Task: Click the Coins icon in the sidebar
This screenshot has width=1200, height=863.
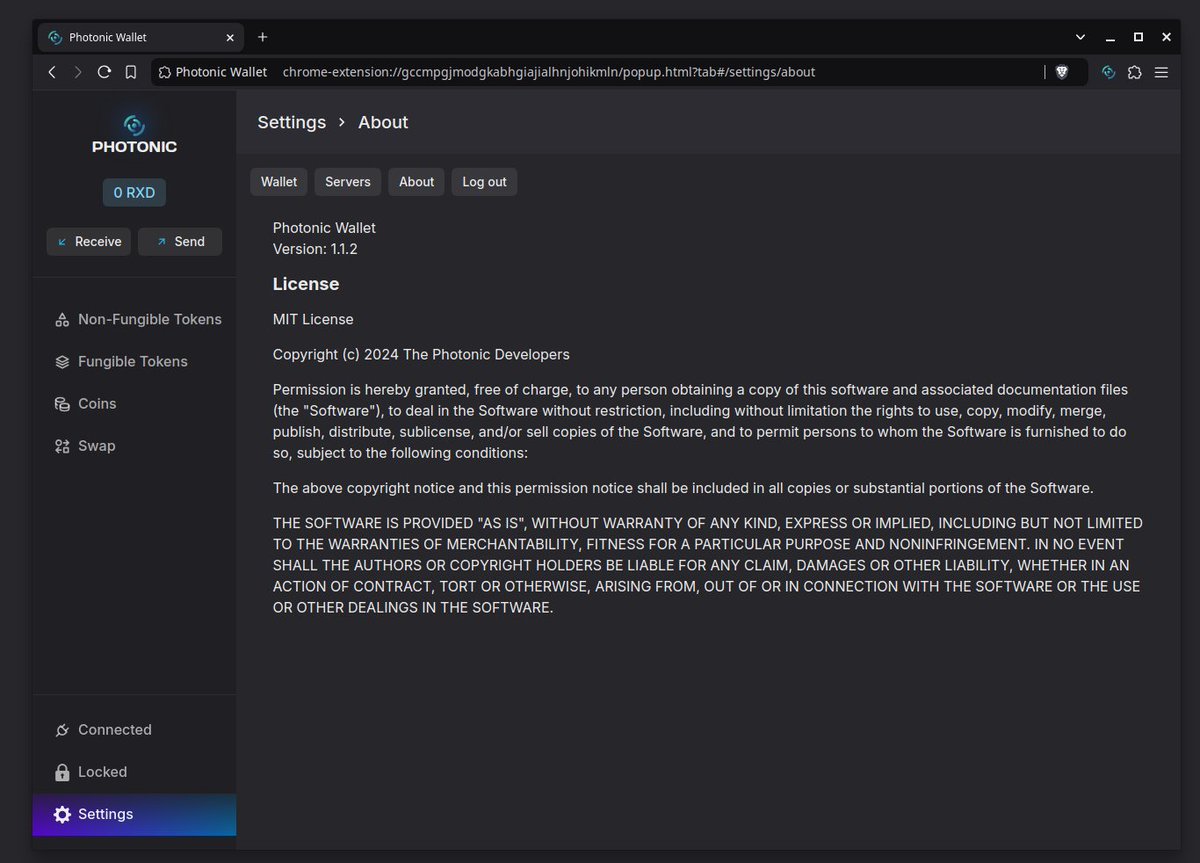Action: tap(62, 403)
